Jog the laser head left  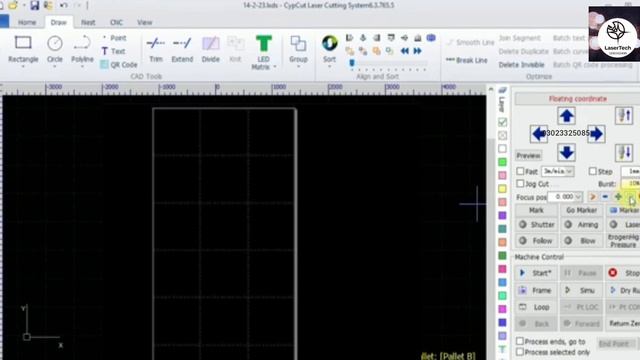click(x=538, y=134)
